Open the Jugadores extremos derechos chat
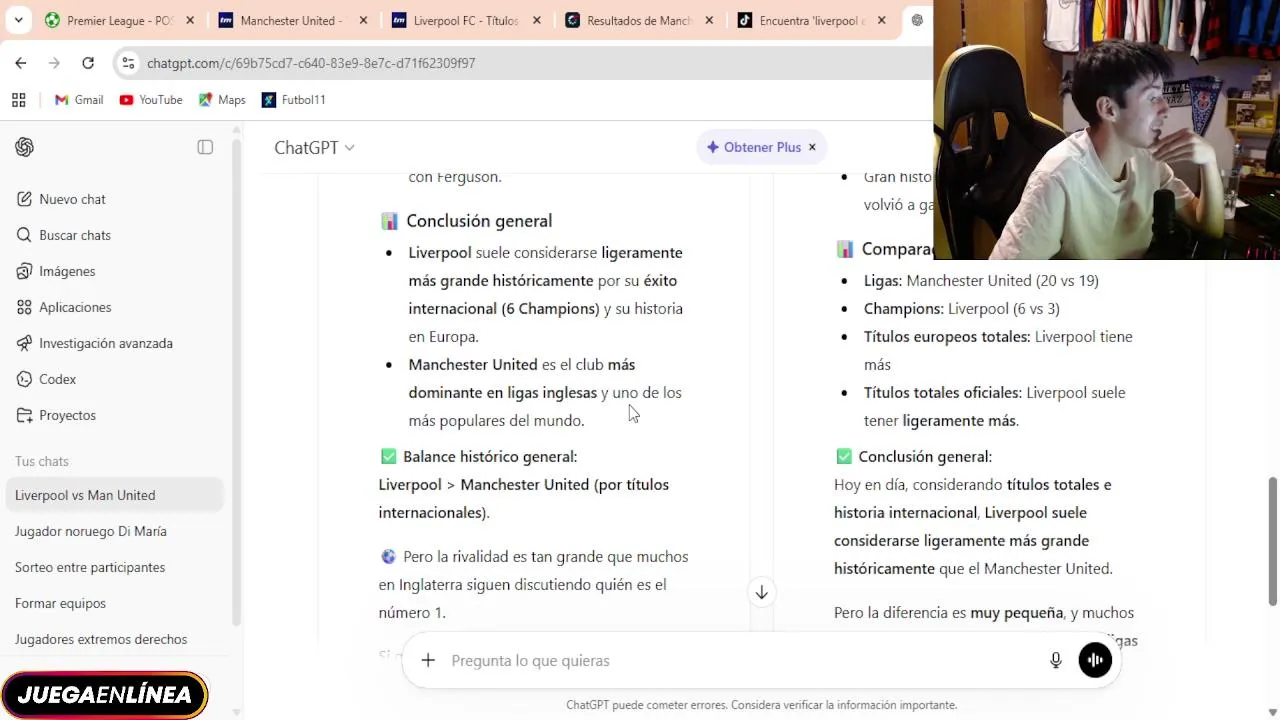The image size is (1280, 720). [115, 639]
